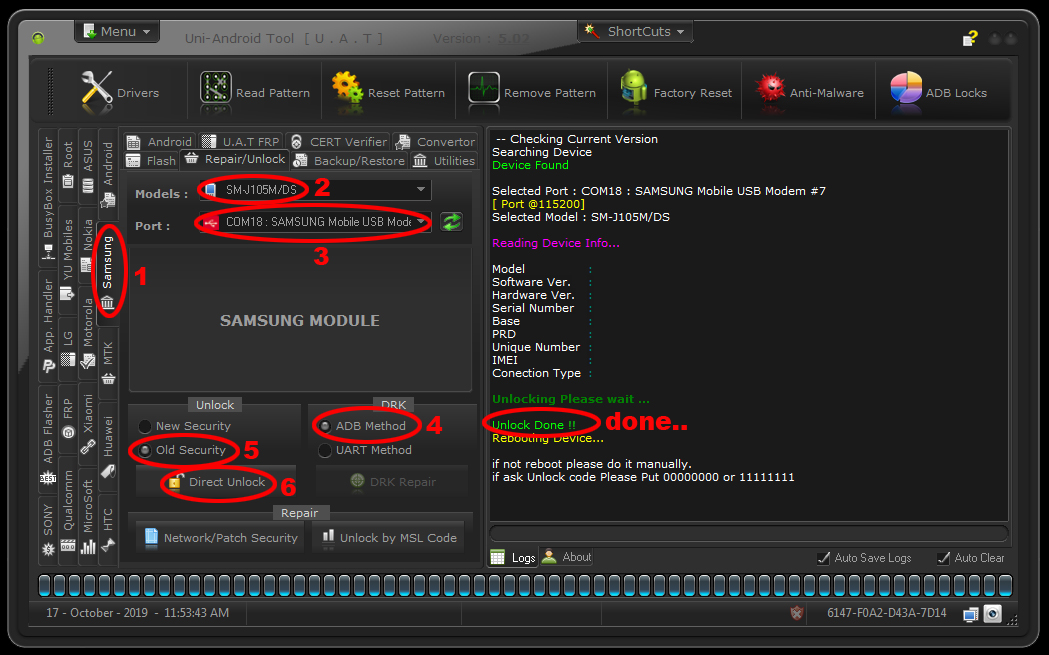The height and width of the screenshot is (655, 1049).
Task: Select the Huawei vertical tab
Action: [x=108, y=447]
